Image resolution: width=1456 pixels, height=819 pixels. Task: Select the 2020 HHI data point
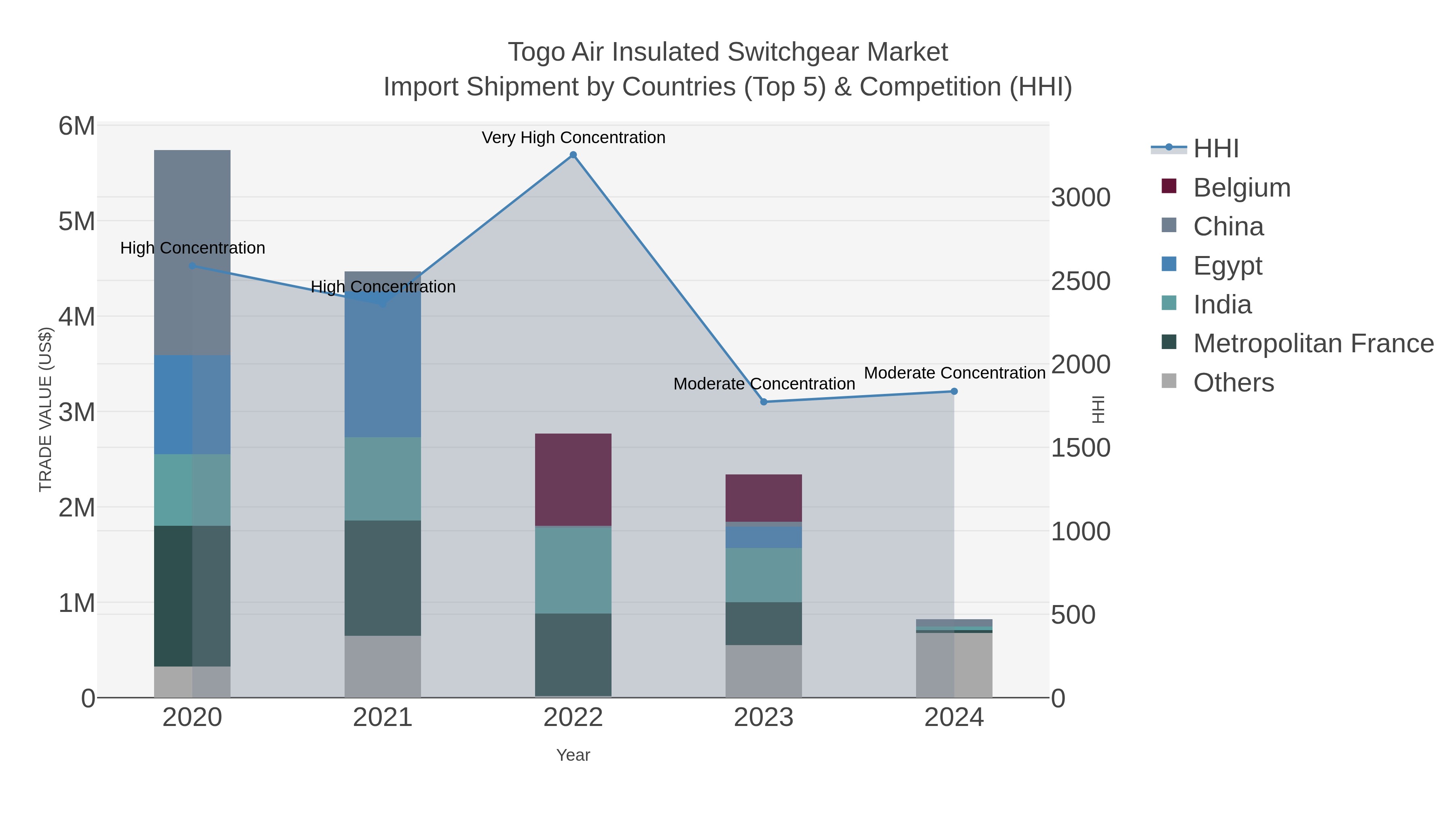click(192, 266)
